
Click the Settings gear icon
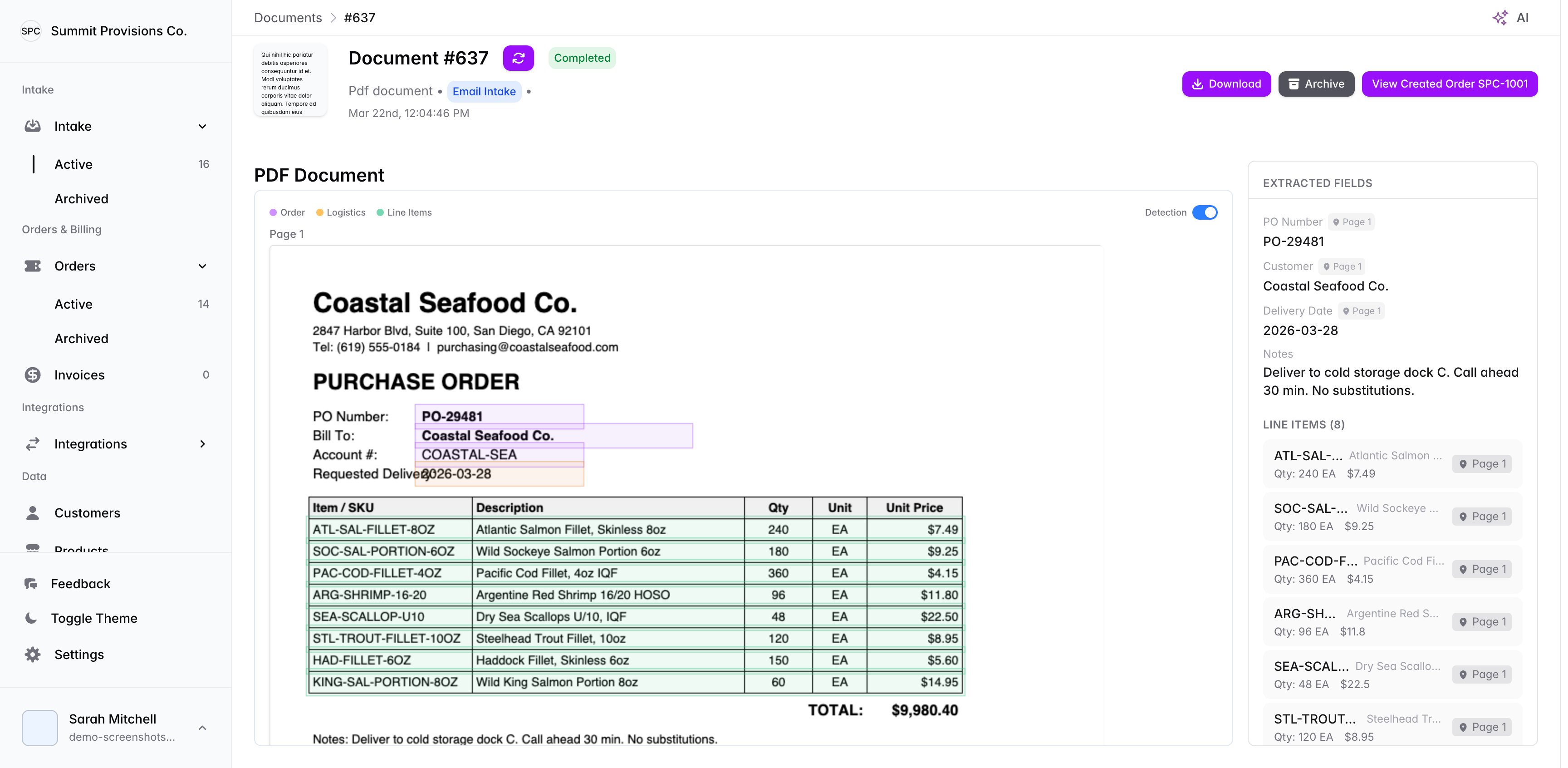click(33, 654)
